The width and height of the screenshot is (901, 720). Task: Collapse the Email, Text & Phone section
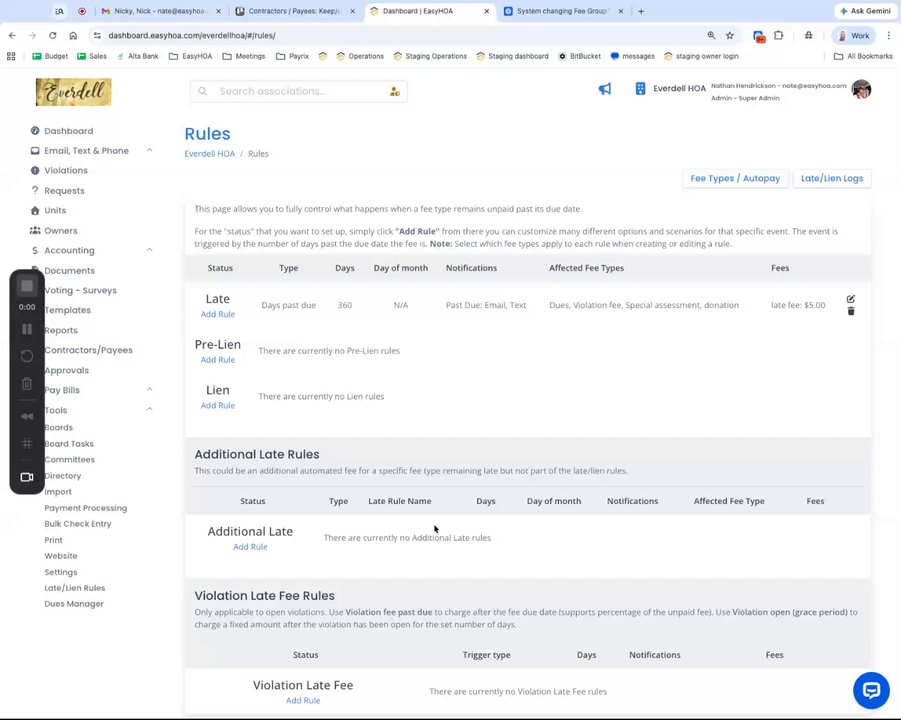coord(149,151)
